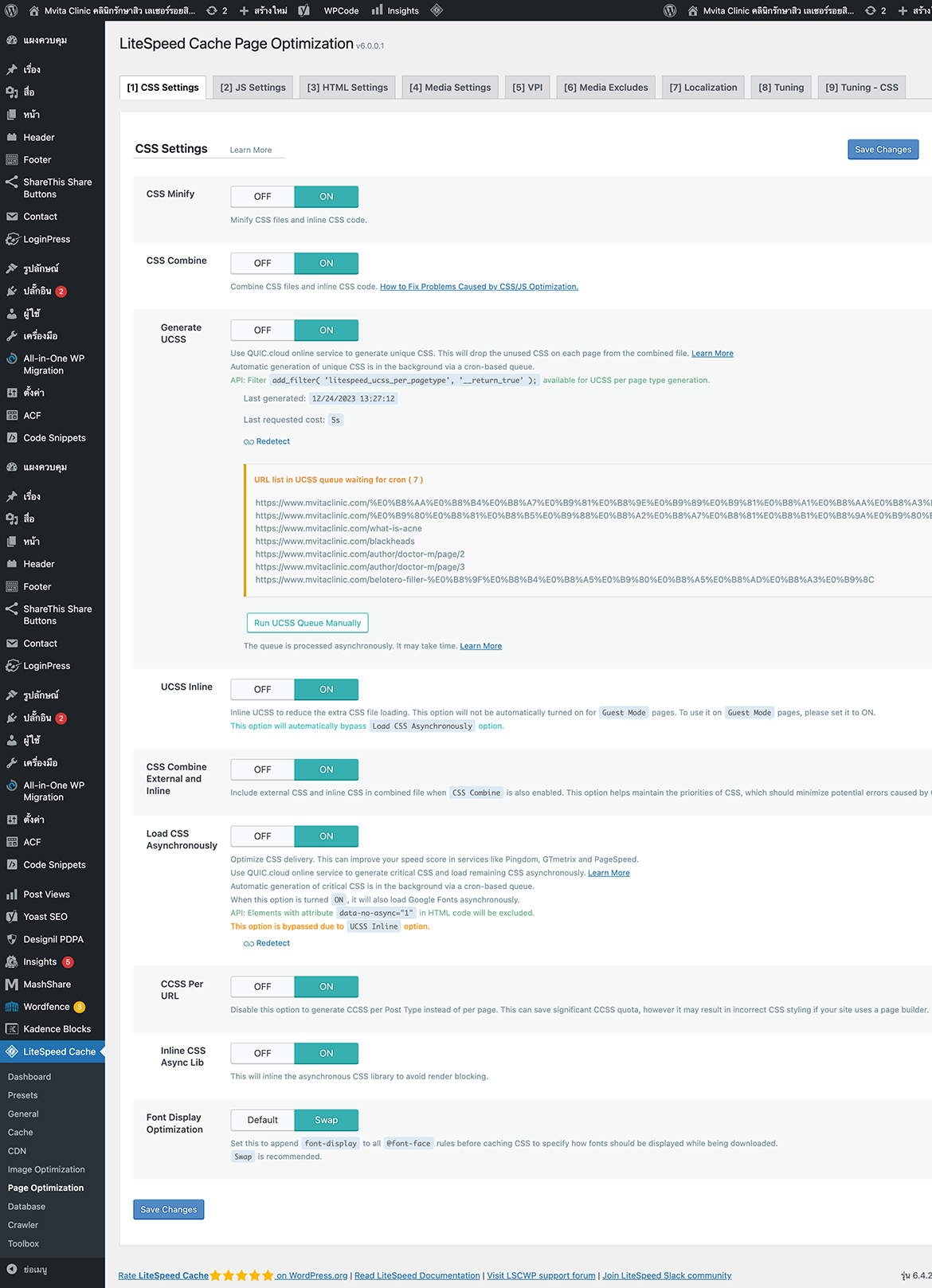Image resolution: width=932 pixels, height=1288 pixels.
Task: Click ON for CCSS Per URL
Action: 327,987
